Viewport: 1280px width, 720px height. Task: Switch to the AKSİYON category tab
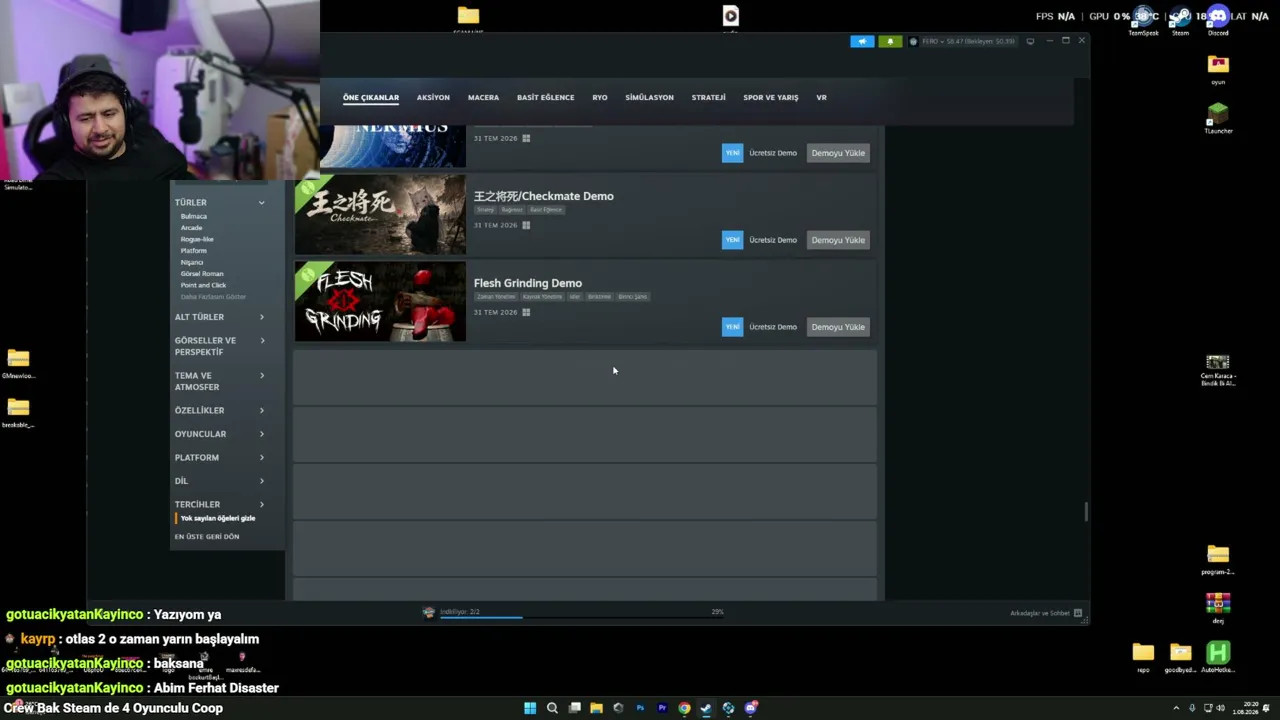tap(433, 98)
